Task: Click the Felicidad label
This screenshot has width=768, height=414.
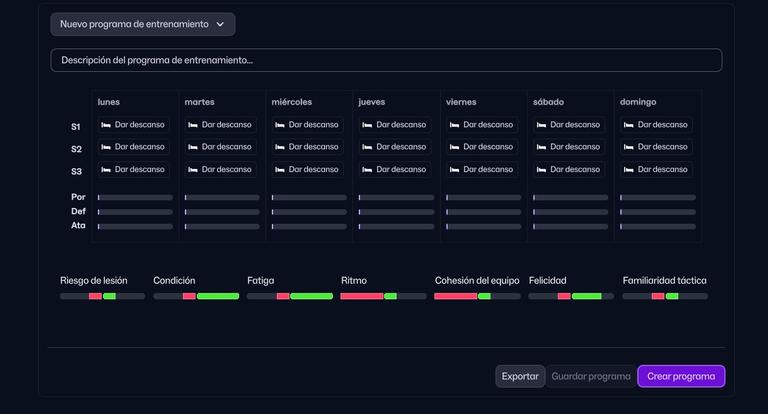Action: pyautogui.click(x=547, y=281)
